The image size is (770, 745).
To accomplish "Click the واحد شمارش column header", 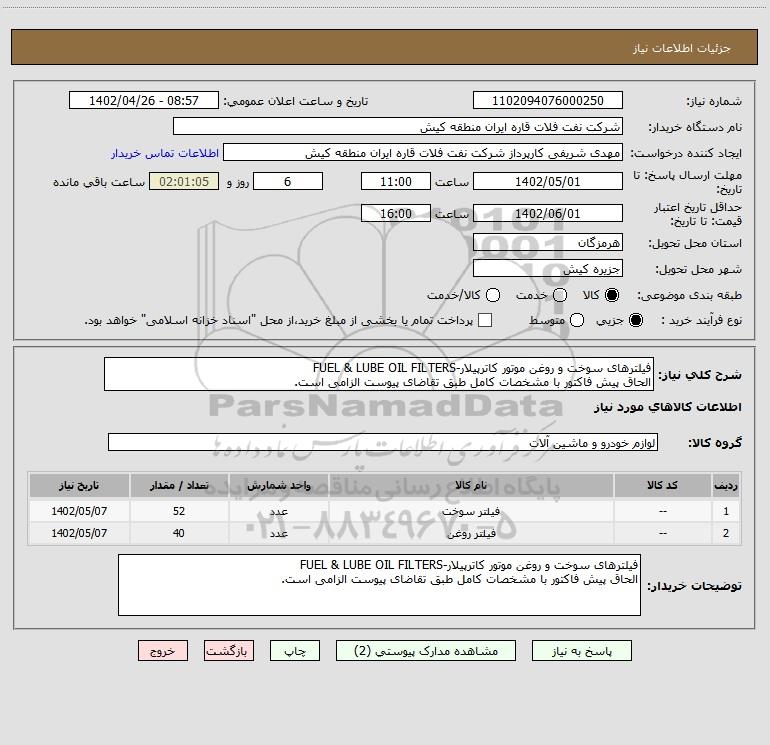I will point(278,486).
